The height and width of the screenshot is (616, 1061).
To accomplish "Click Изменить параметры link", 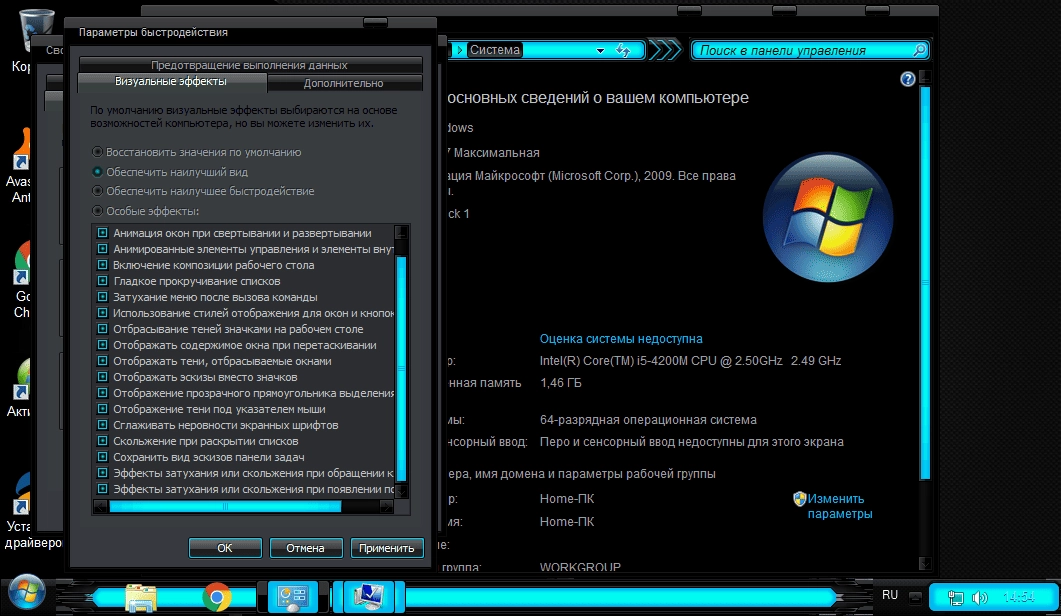I will (840, 506).
